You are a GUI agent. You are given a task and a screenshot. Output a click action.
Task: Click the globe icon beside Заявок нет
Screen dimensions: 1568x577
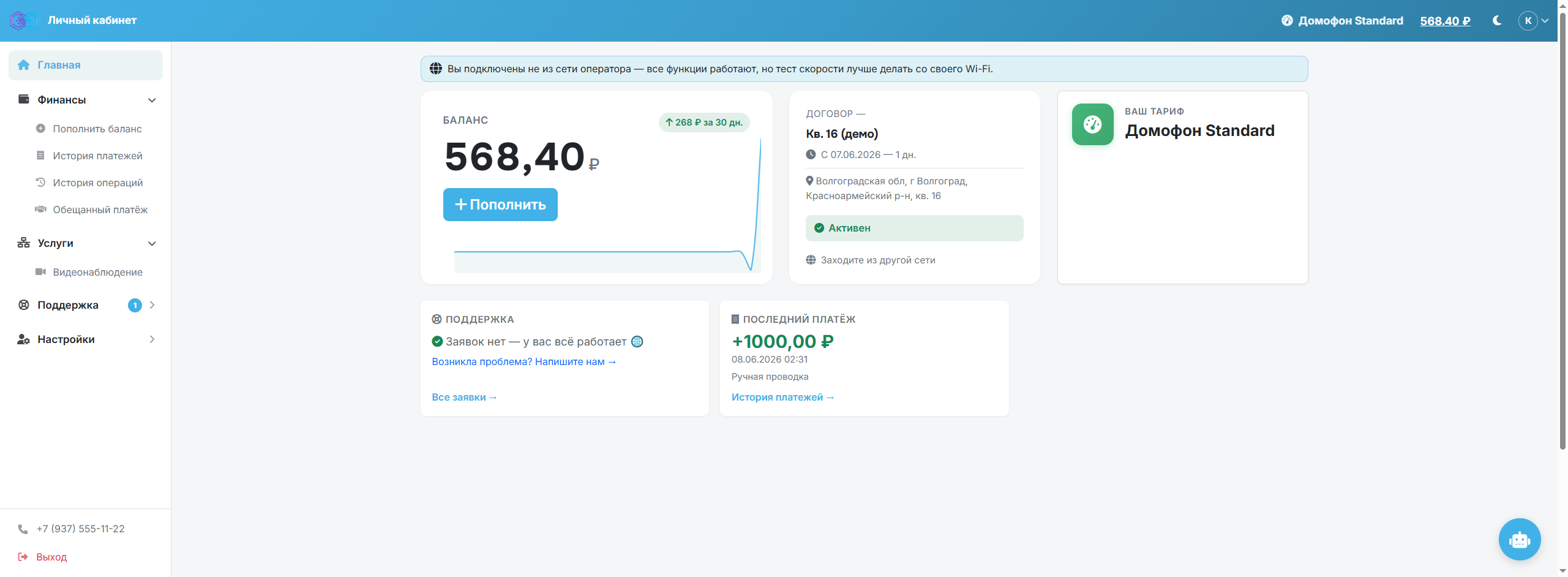[637, 341]
